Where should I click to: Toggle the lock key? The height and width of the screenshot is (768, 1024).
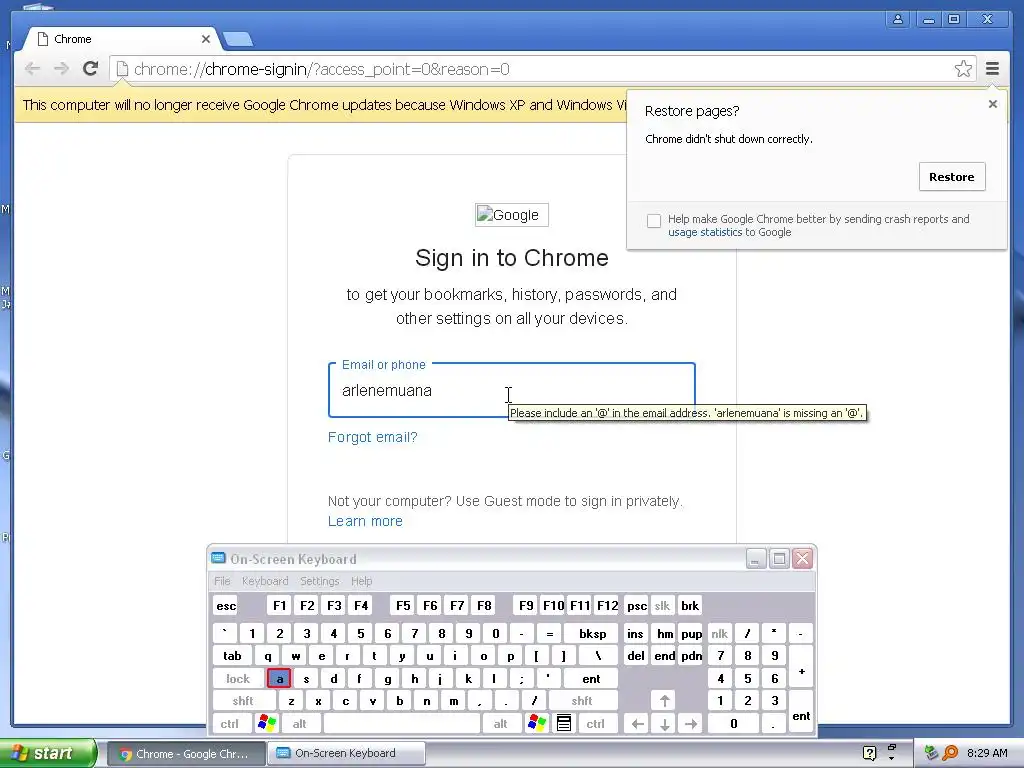[x=238, y=679]
